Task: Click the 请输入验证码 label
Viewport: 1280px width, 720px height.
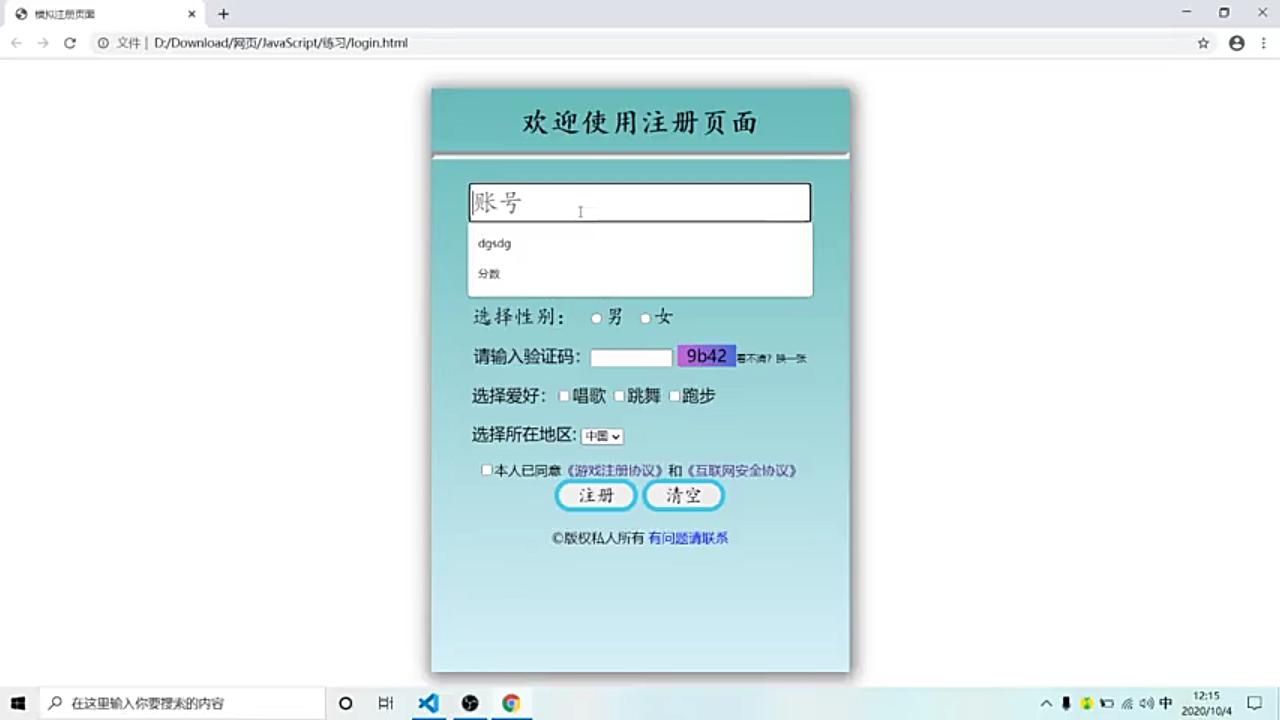Action: [527, 357]
